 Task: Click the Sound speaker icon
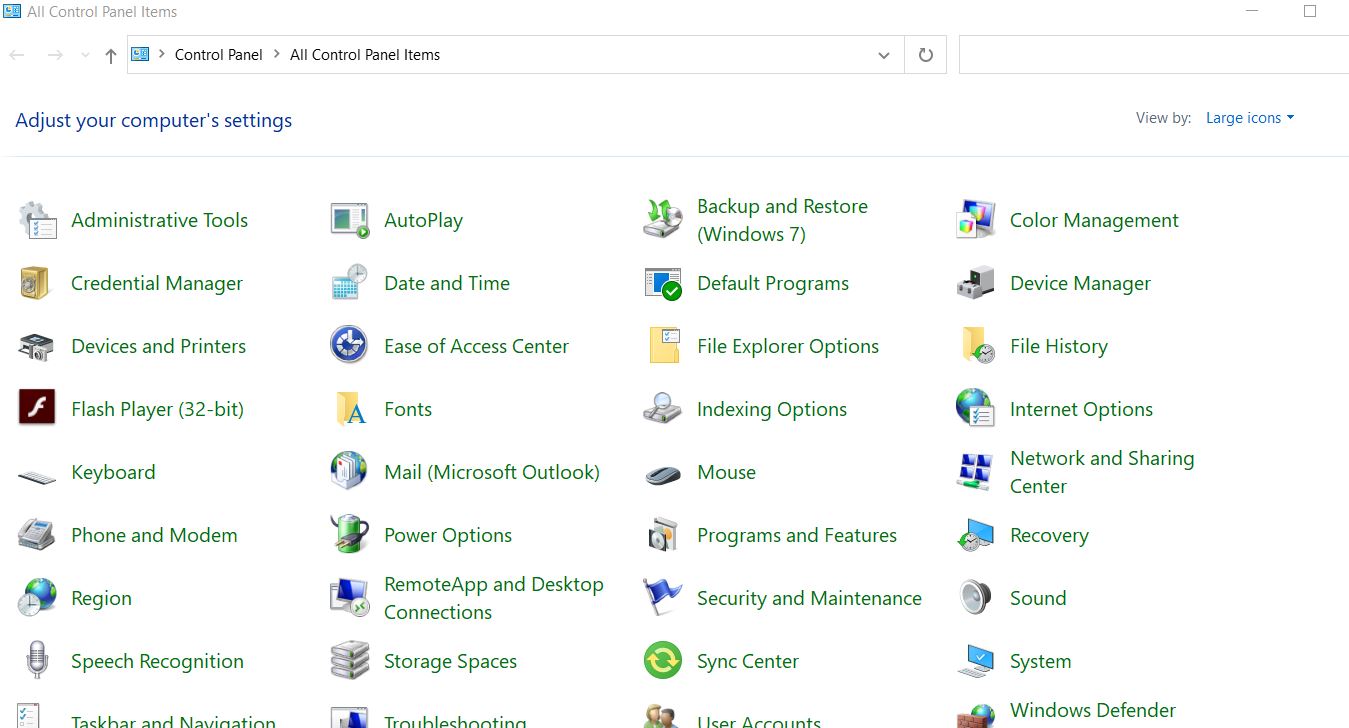[x=975, y=598]
